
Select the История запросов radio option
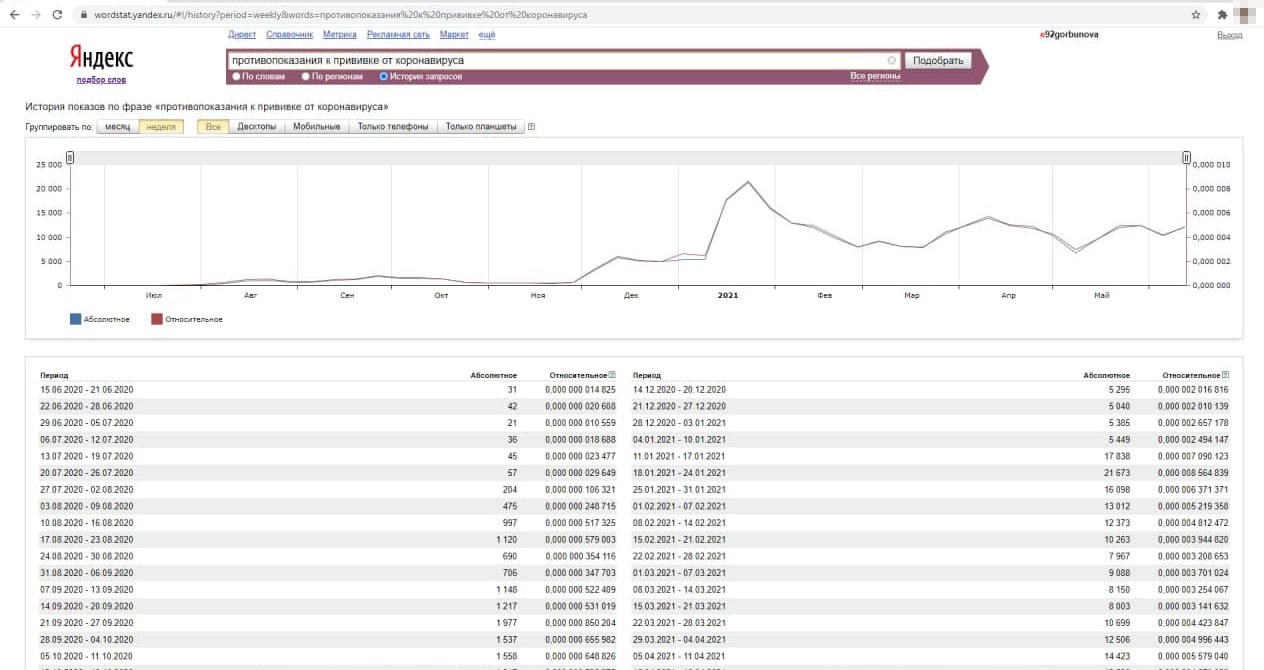click(x=384, y=76)
